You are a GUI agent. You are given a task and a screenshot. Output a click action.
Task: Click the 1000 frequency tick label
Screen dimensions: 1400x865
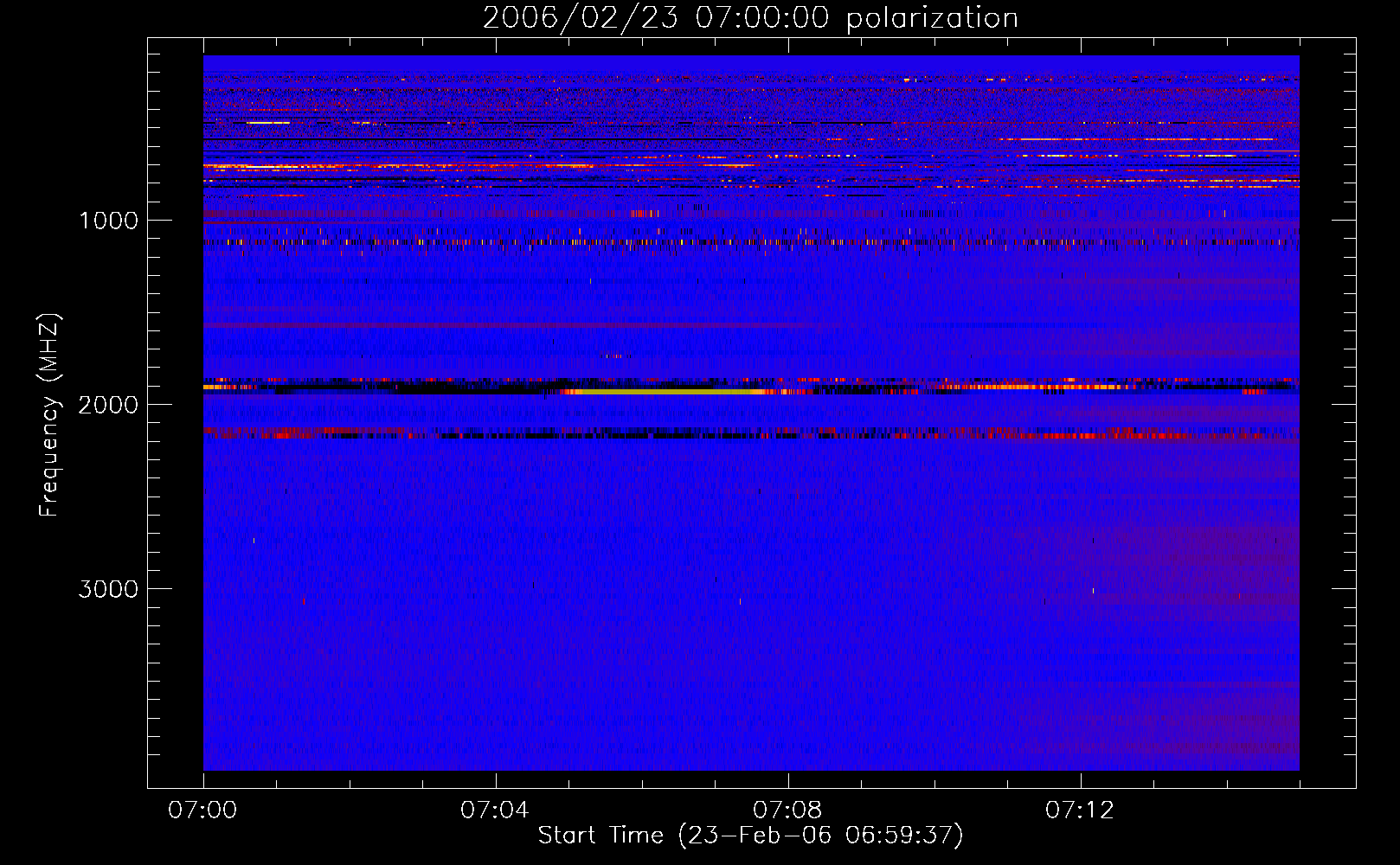click(108, 221)
